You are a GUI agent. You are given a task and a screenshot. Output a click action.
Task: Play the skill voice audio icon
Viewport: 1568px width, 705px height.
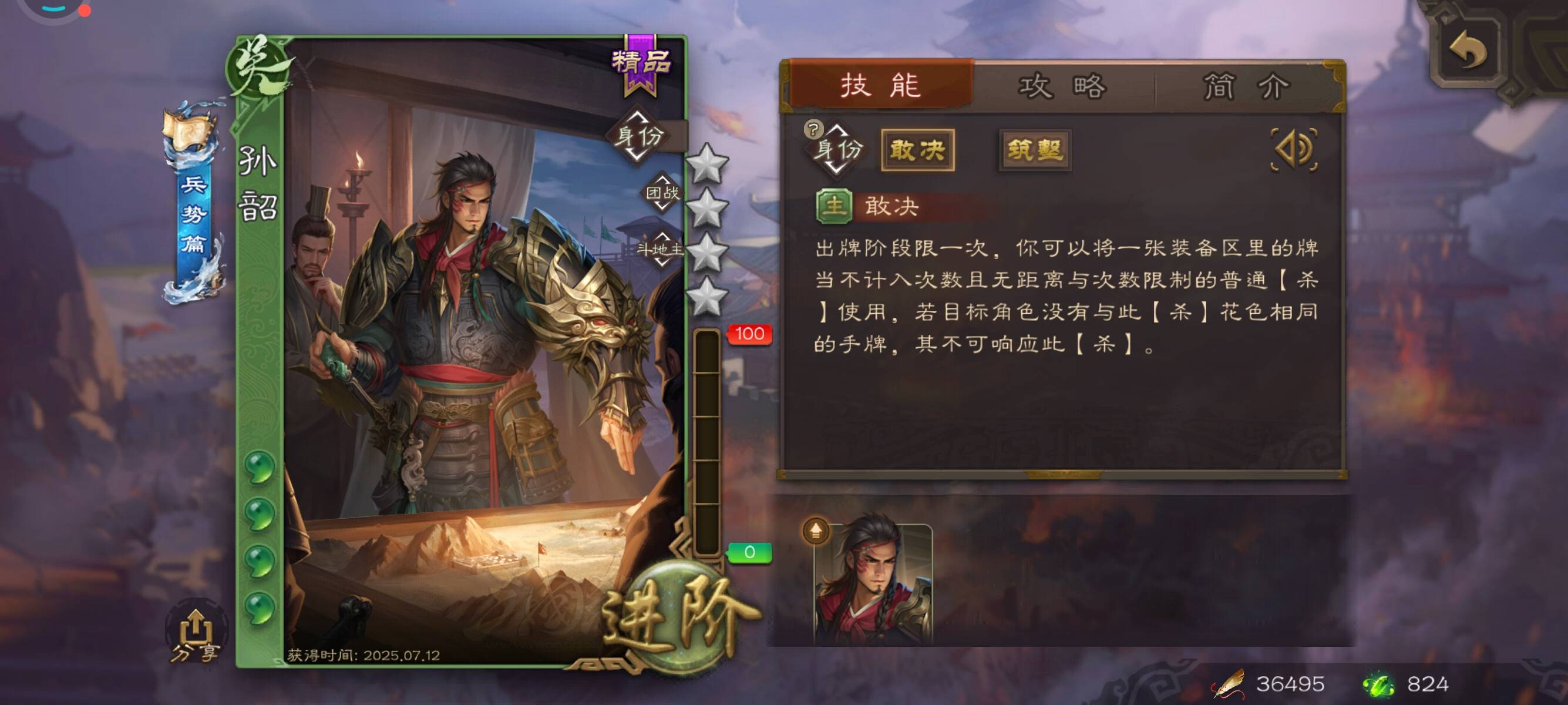1294,150
